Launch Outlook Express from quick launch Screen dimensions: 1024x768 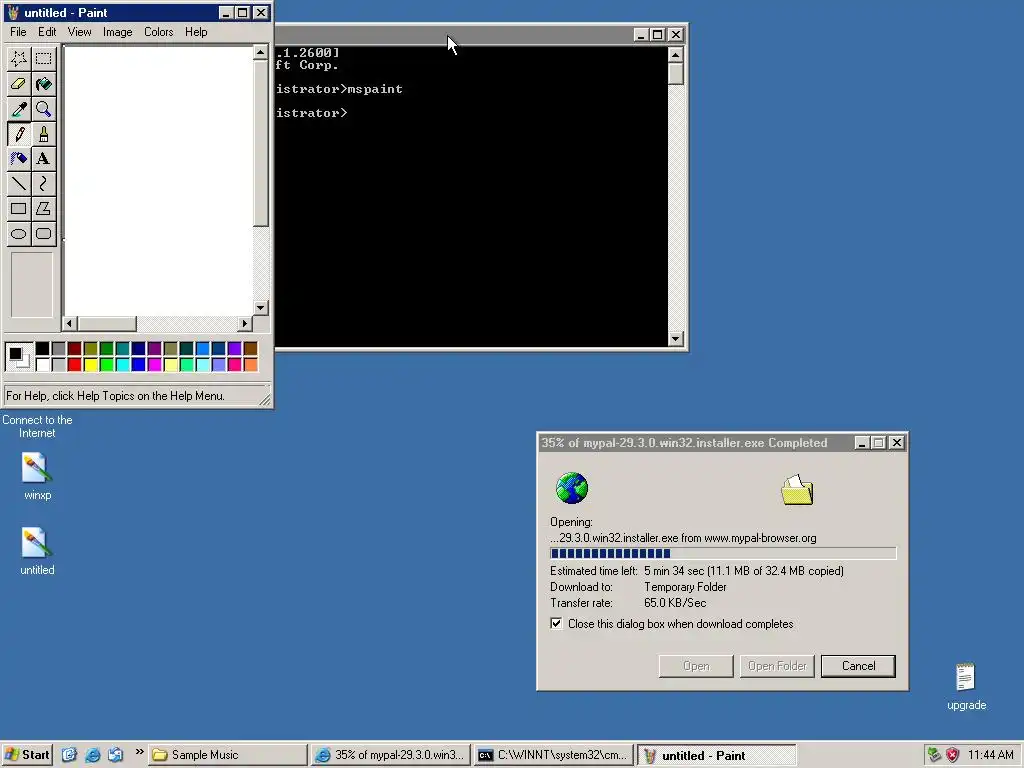click(x=116, y=755)
